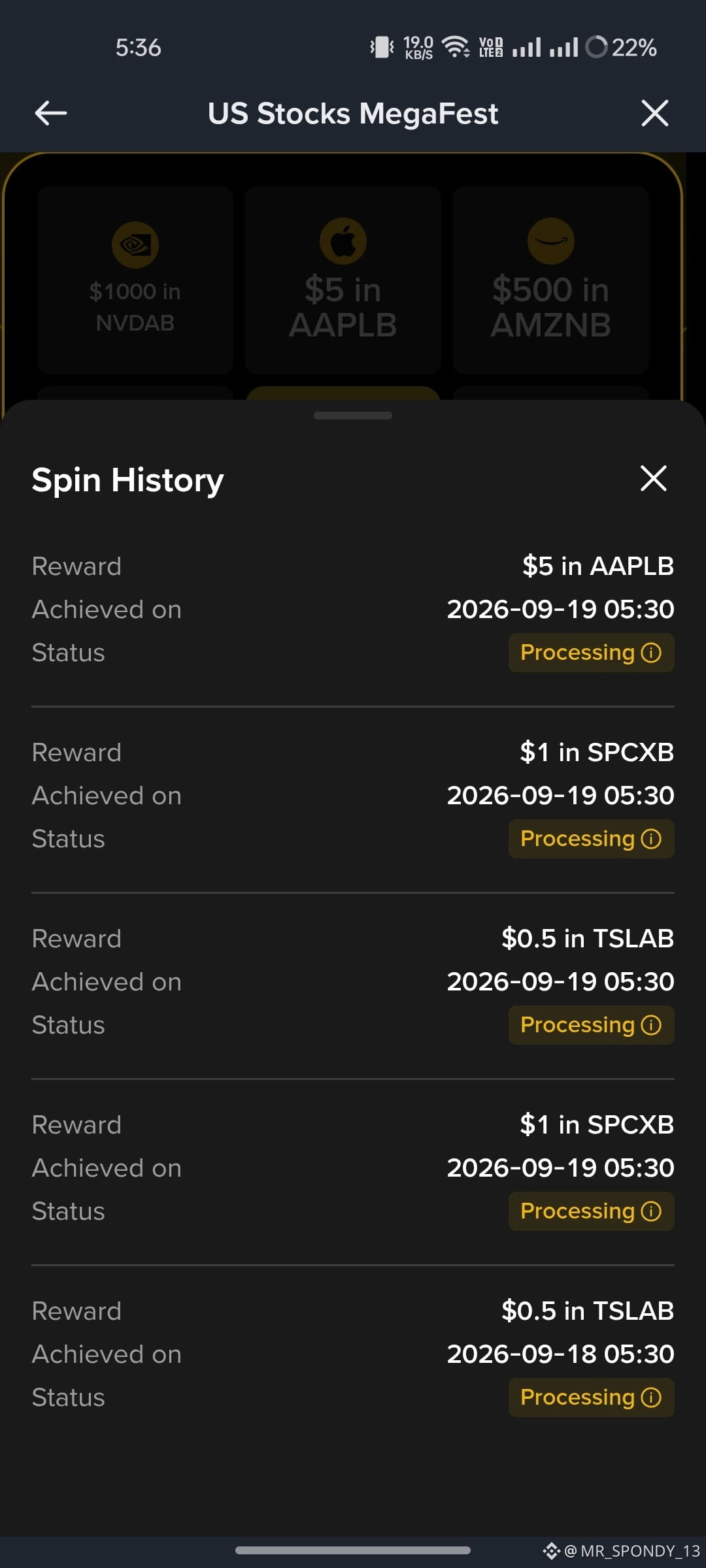Grab the bottom sheet drag handle

353,416
